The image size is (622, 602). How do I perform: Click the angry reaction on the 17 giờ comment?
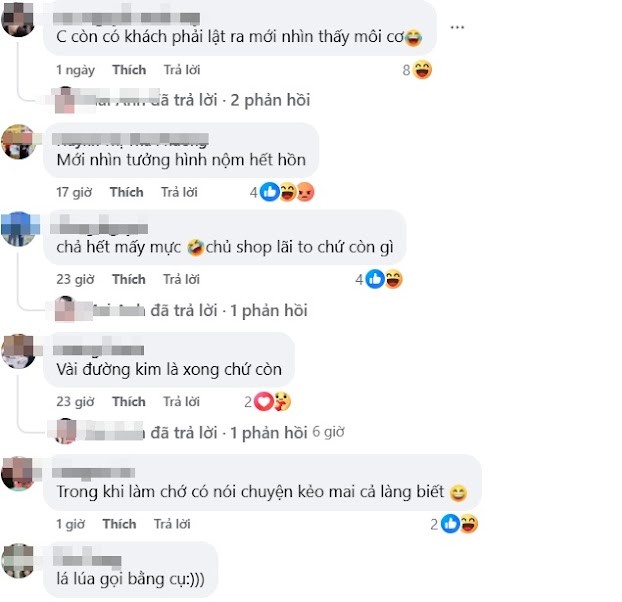pos(305,192)
